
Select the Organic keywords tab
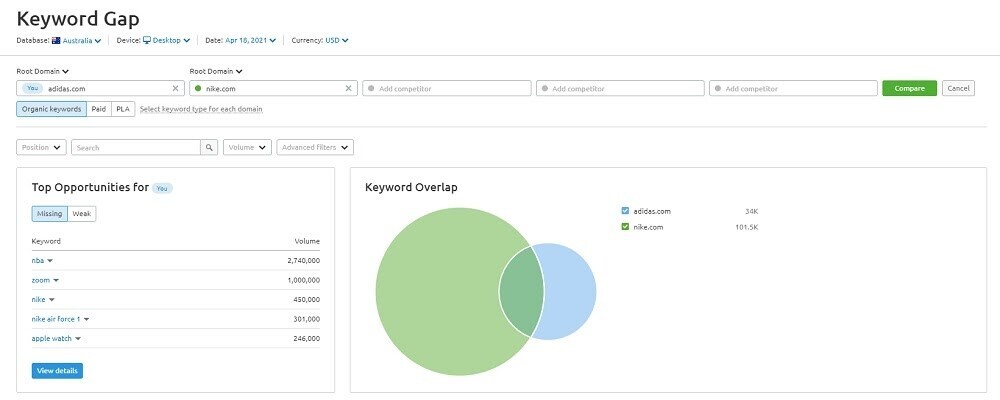pyautogui.click(x=52, y=109)
